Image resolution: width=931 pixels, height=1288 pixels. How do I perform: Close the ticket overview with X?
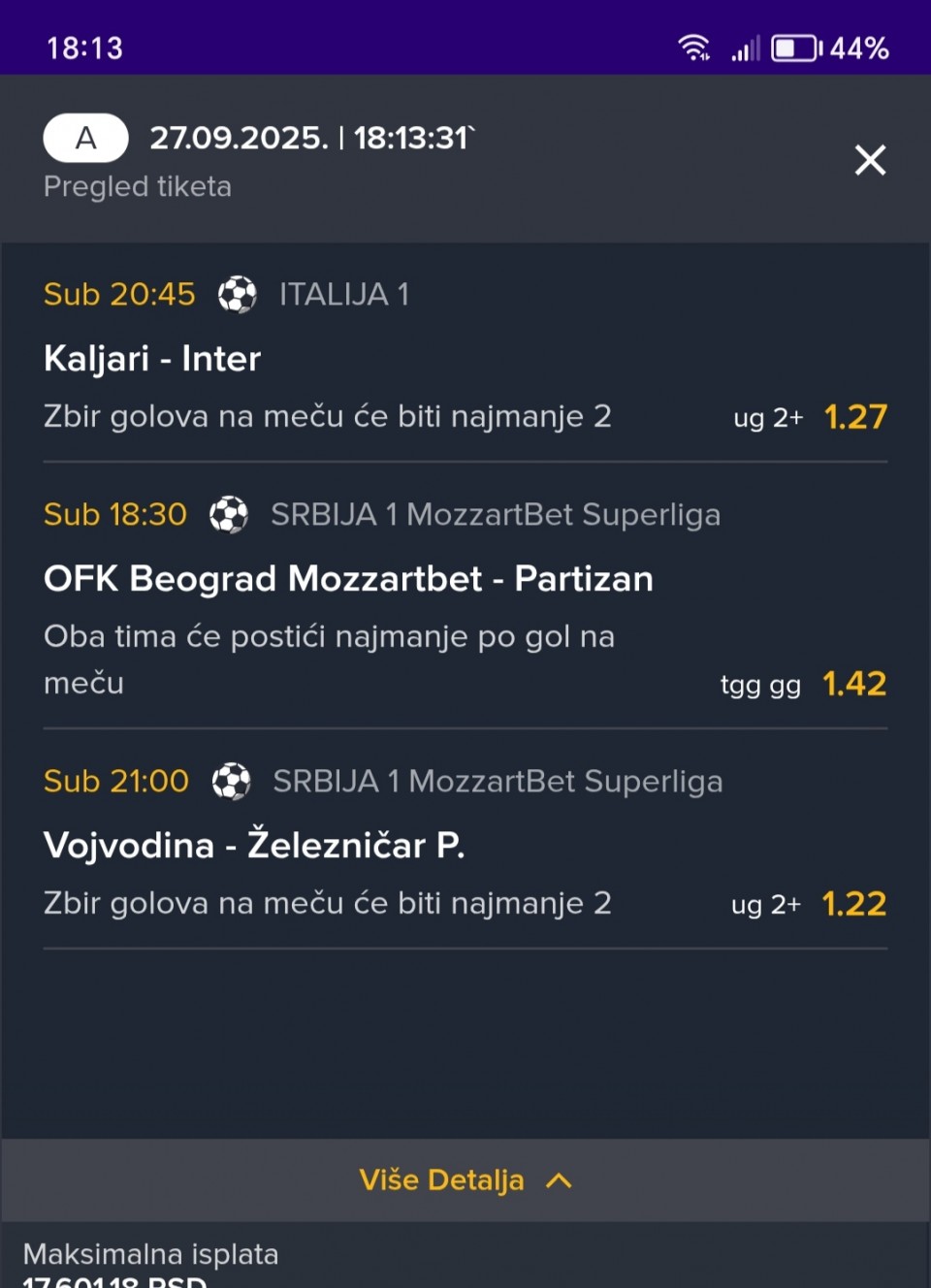point(870,160)
